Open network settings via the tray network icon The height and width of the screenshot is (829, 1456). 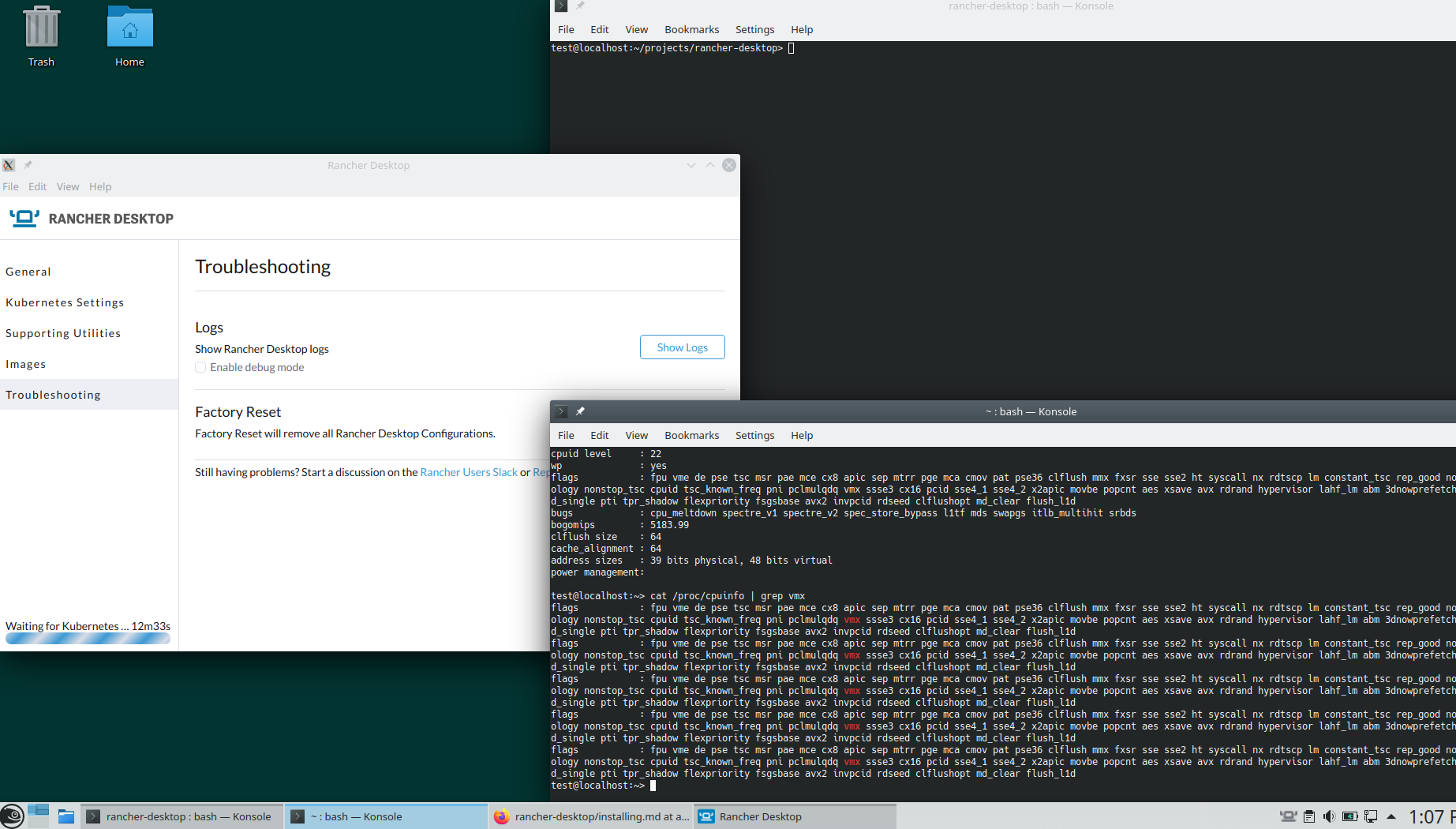coord(1371,816)
